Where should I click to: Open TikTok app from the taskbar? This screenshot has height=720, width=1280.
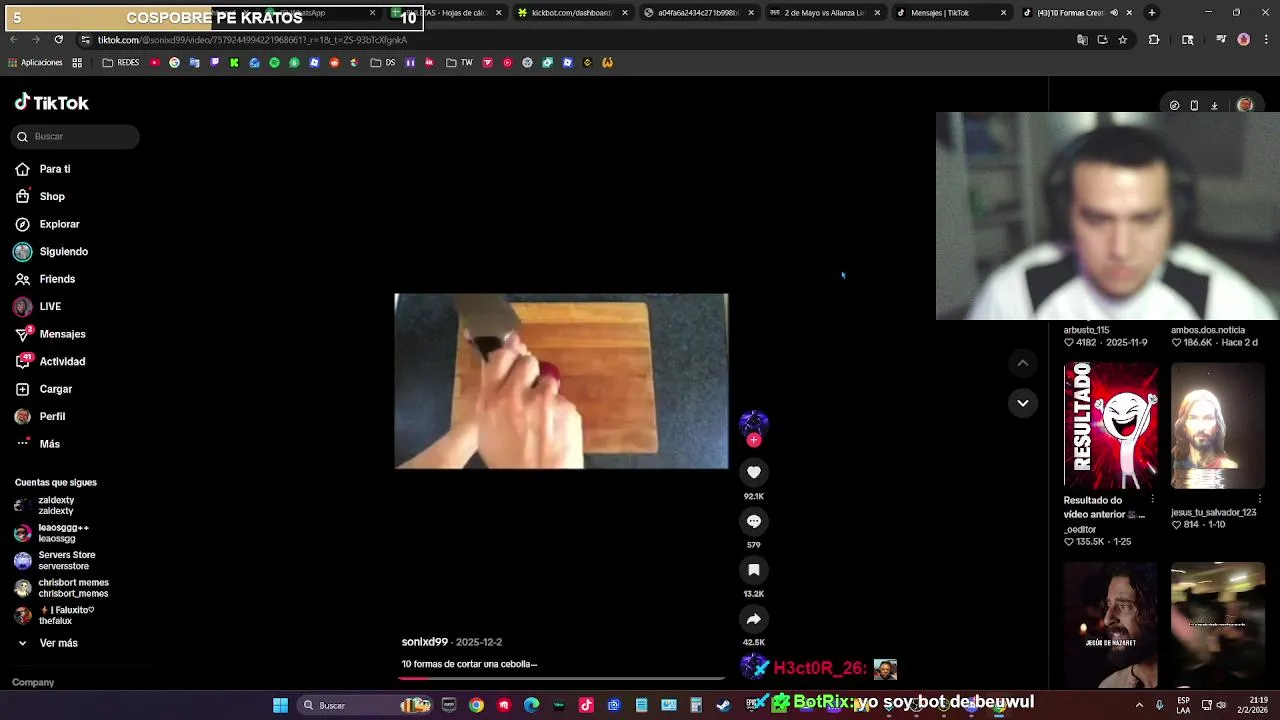click(x=586, y=705)
